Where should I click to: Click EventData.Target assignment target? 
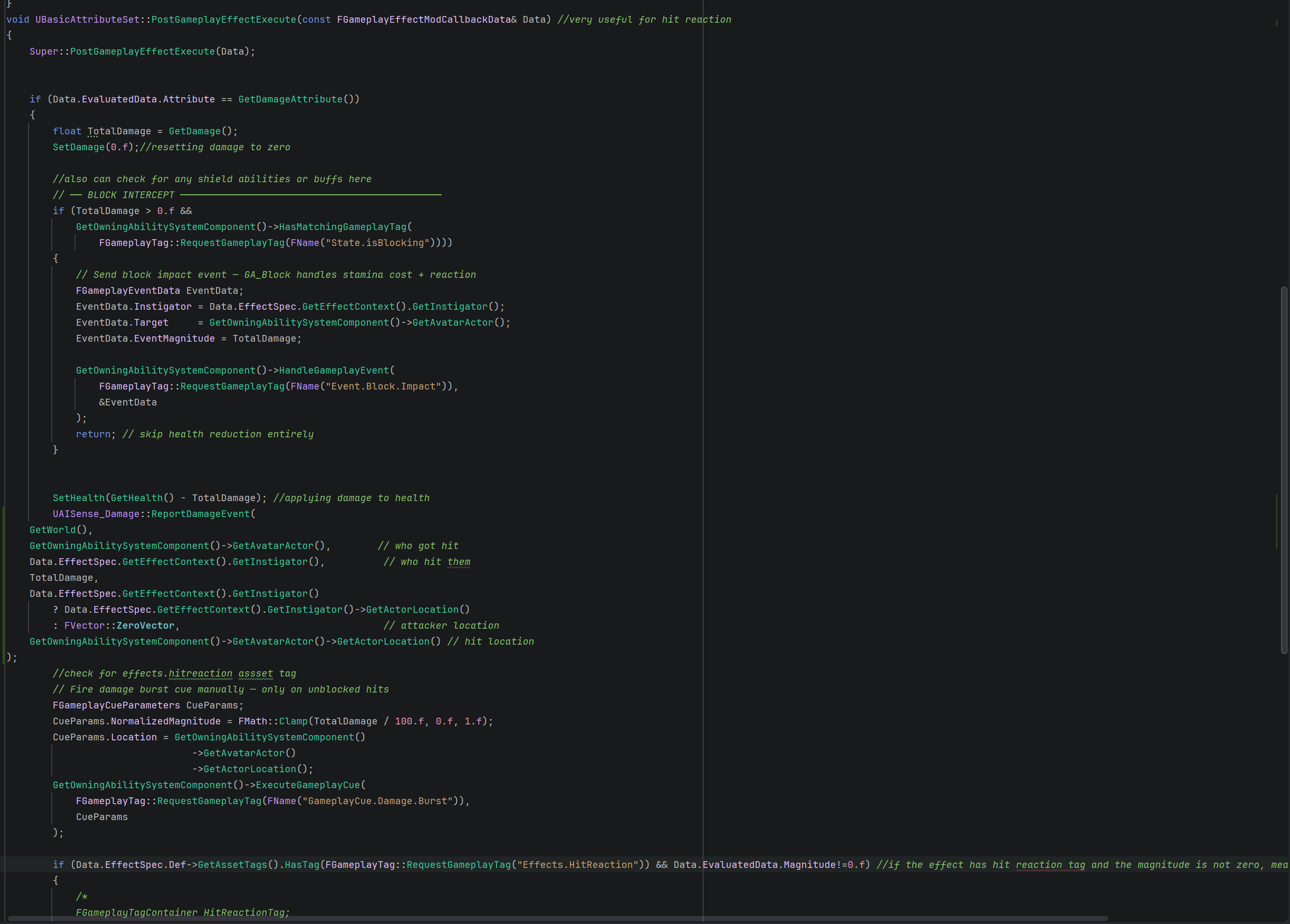[x=122, y=322]
